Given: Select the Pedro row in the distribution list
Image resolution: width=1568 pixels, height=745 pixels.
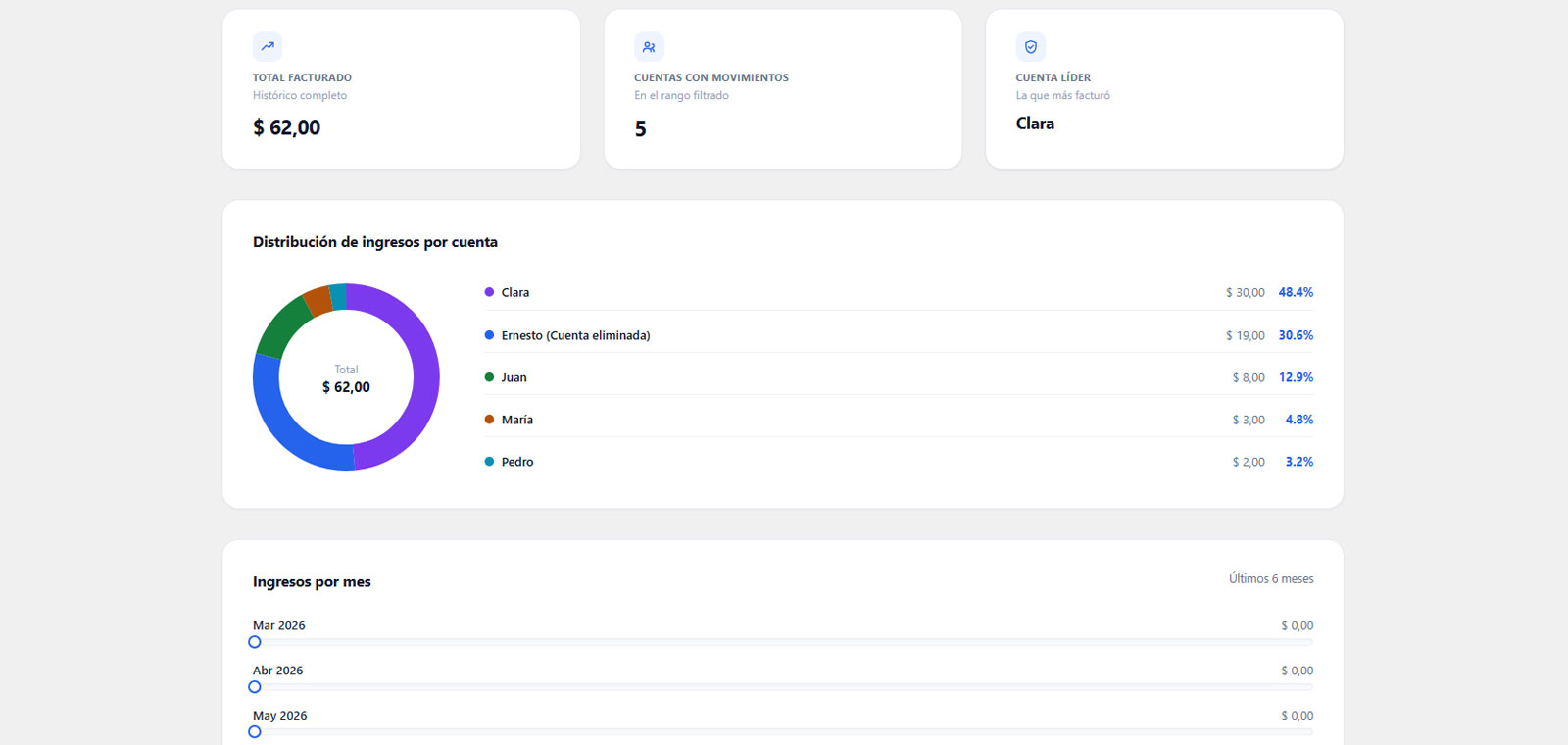Looking at the screenshot, I should click(899, 462).
